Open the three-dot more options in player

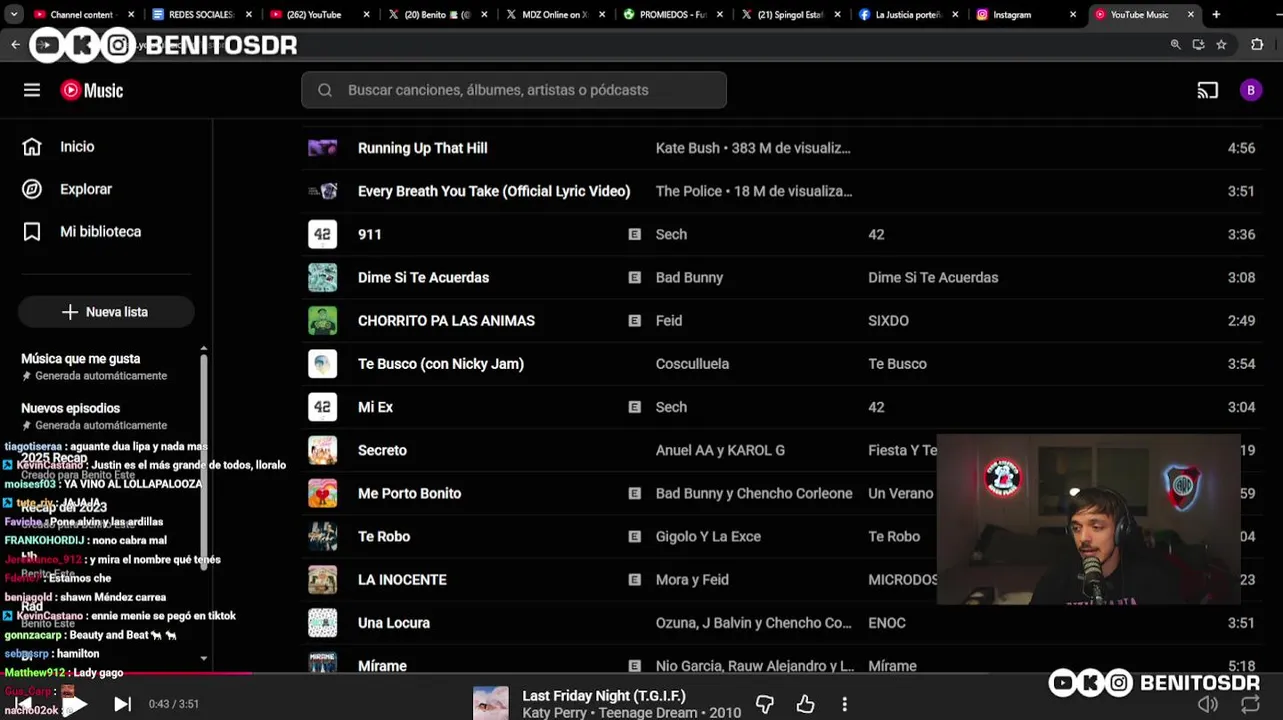click(845, 704)
